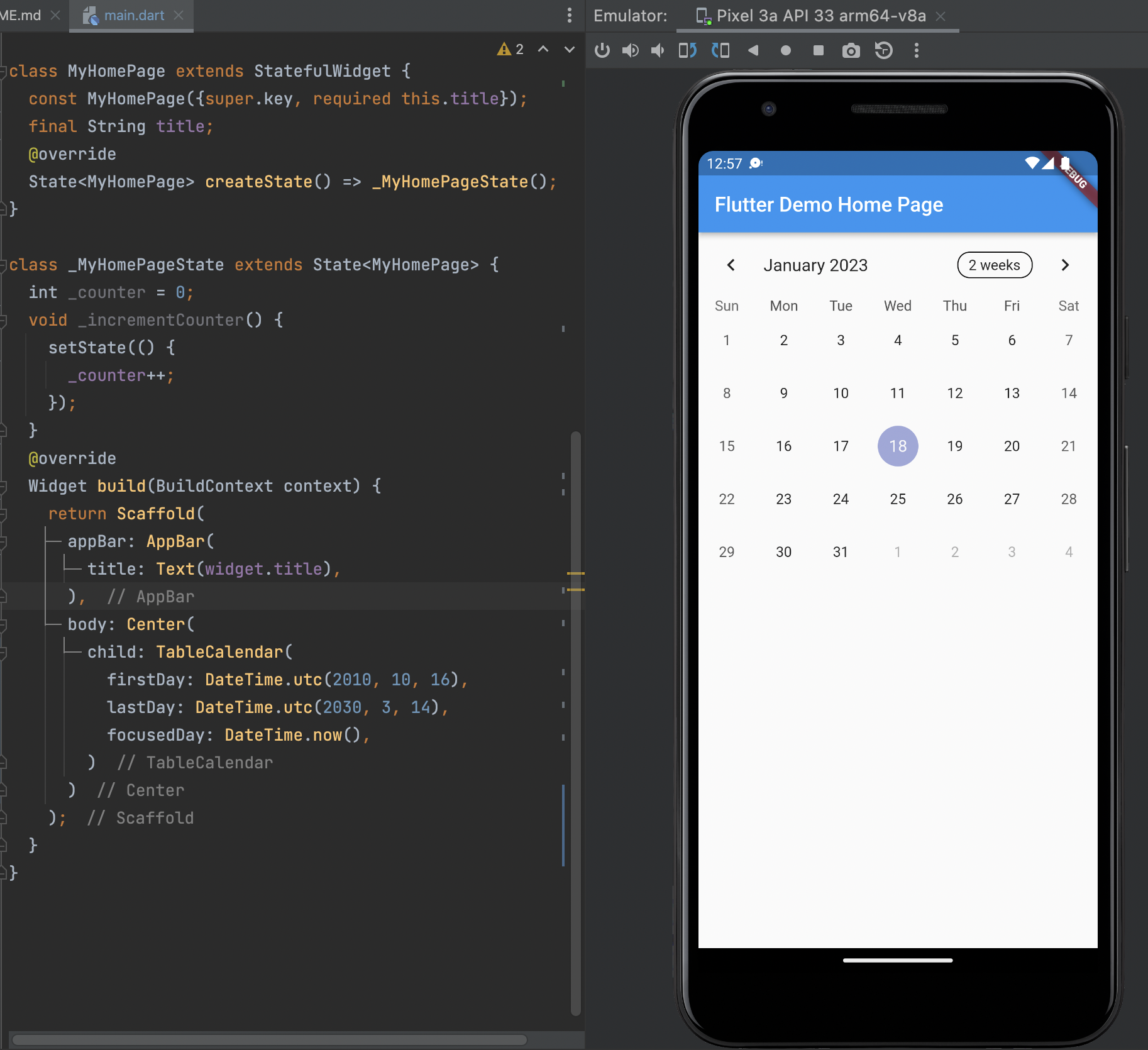The image size is (1148, 1050).
Task: Toggle the '2 weeks' calendar format button
Action: (995, 265)
